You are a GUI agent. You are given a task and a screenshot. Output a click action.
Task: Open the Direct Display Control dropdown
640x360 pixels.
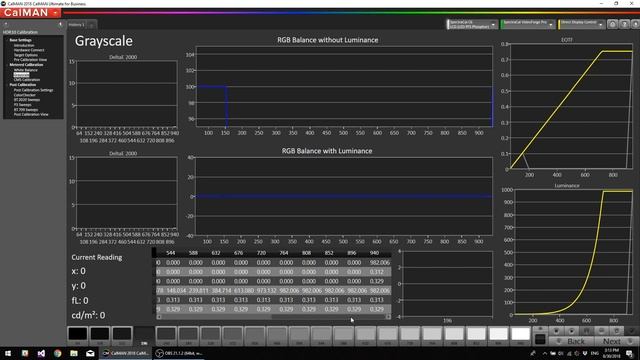pyautogui.click(x=581, y=24)
